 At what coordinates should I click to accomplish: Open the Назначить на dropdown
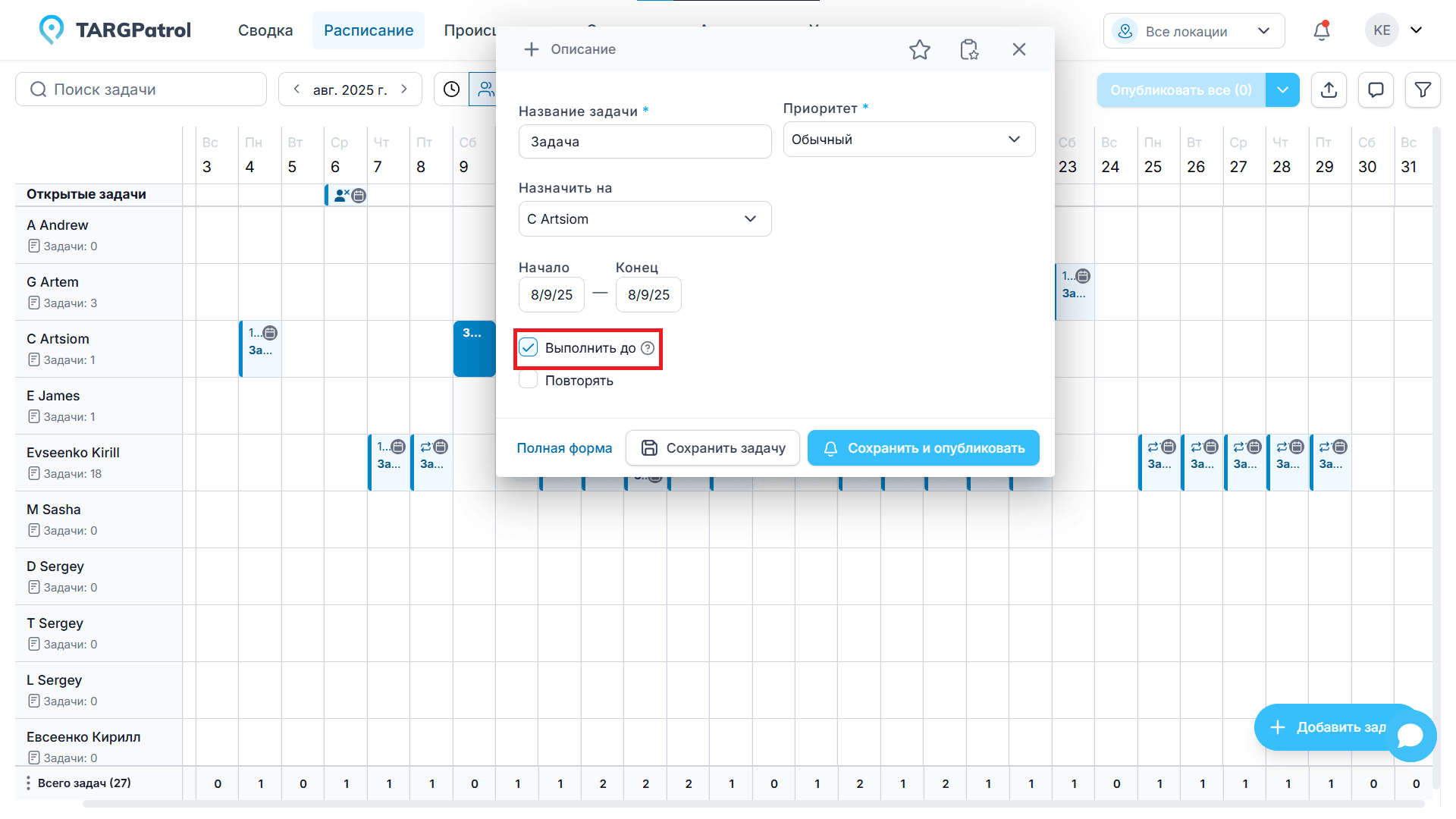(645, 219)
